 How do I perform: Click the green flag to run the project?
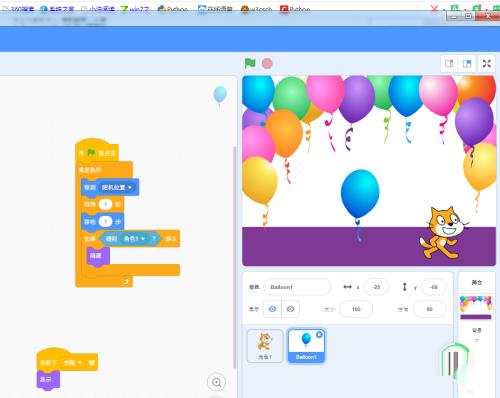click(250, 63)
